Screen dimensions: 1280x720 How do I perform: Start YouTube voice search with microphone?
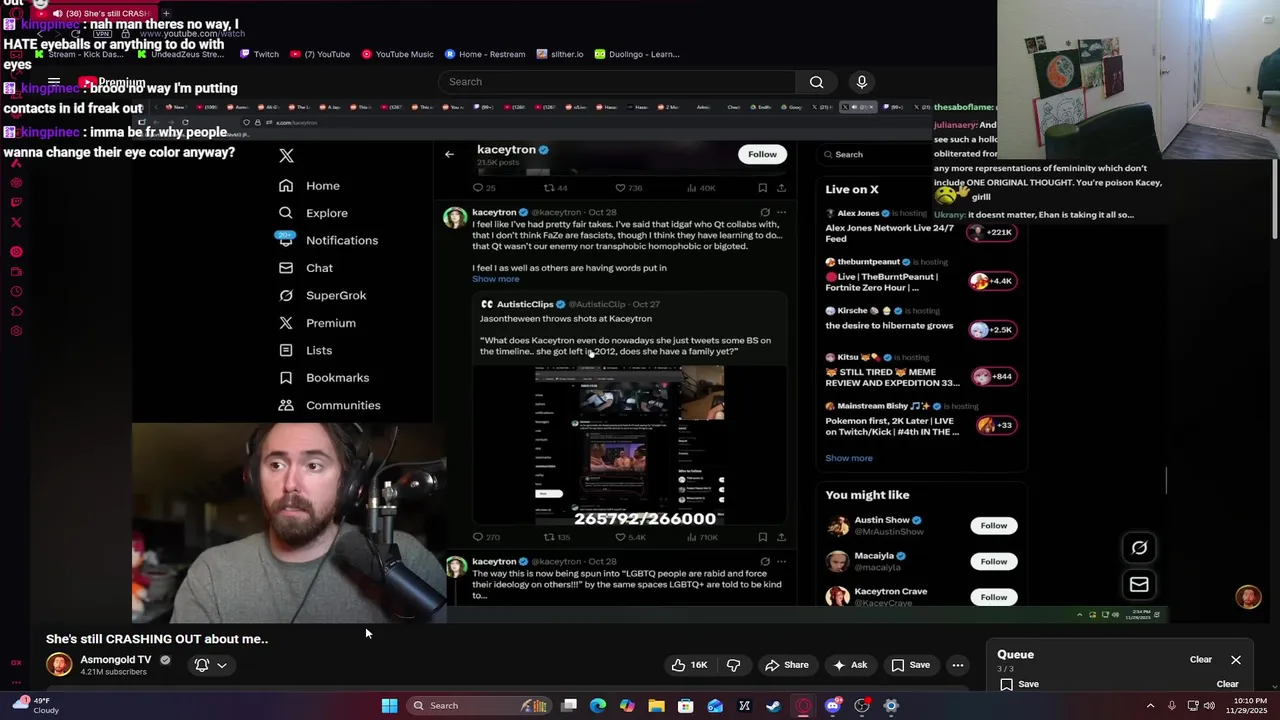[x=862, y=82]
